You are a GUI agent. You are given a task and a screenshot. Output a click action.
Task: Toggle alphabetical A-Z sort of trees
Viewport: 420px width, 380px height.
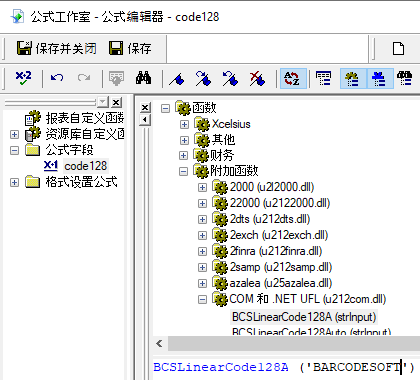click(293, 78)
